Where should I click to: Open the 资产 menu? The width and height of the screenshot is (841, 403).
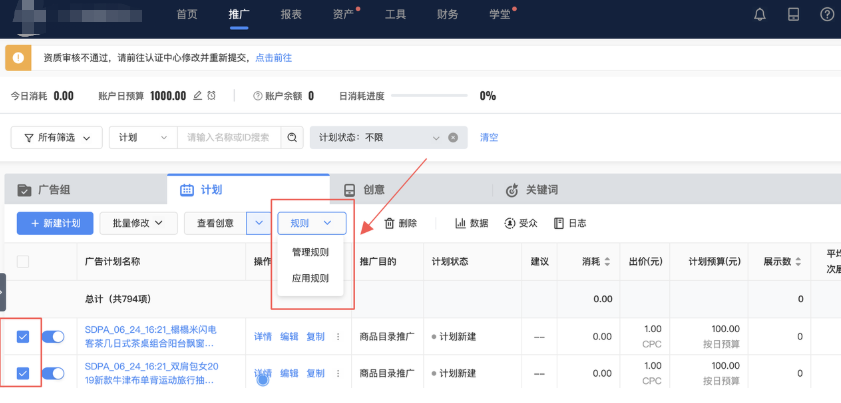tap(343, 14)
